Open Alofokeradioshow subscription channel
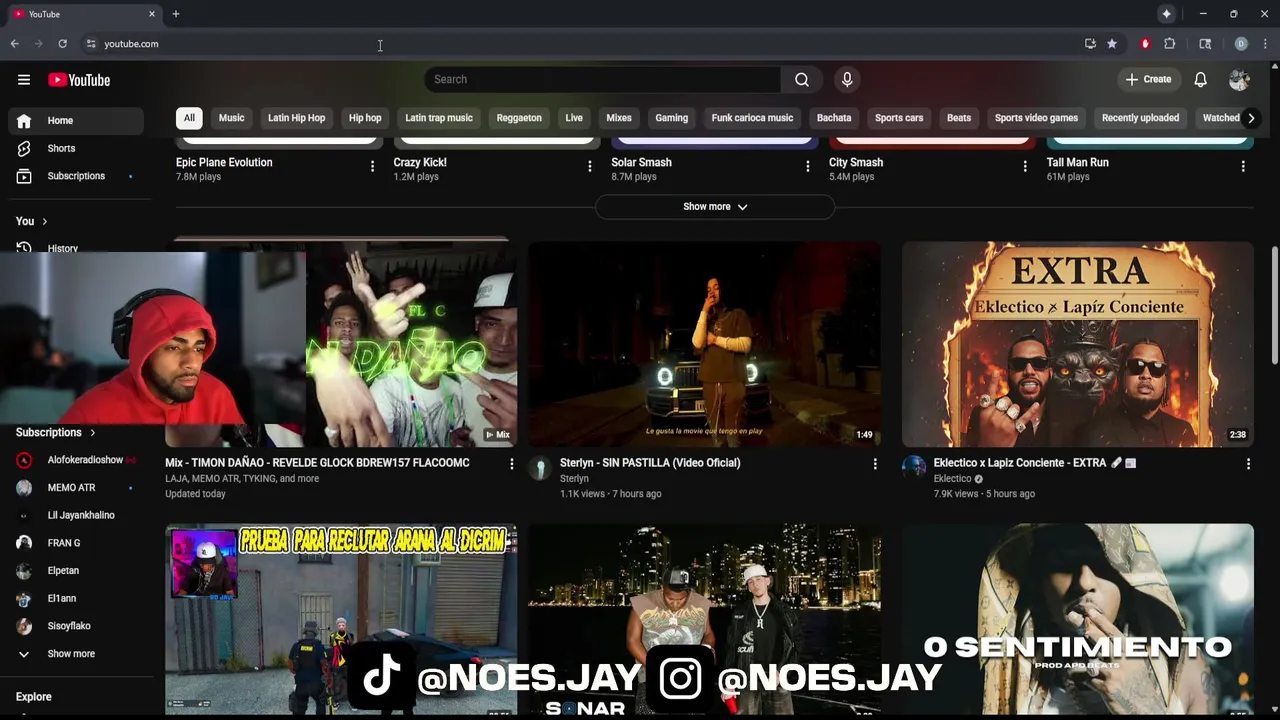 click(76, 460)
